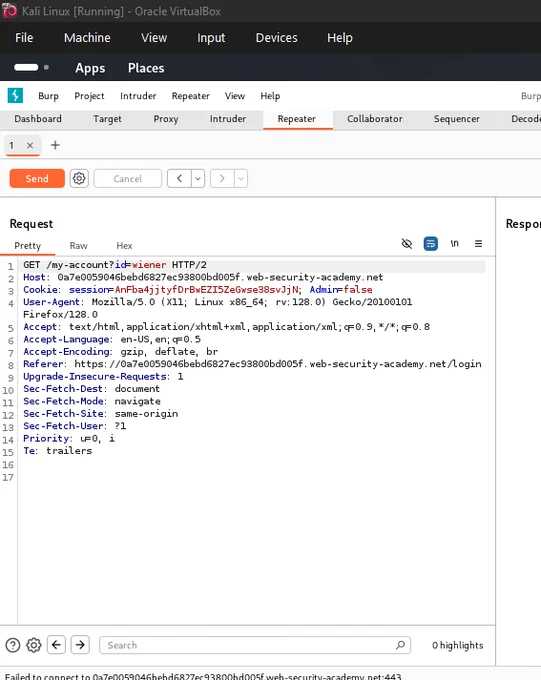Click the session cookie value text
Image resolution: width=541 pixels, height=680 pixels.
[207, 289]
